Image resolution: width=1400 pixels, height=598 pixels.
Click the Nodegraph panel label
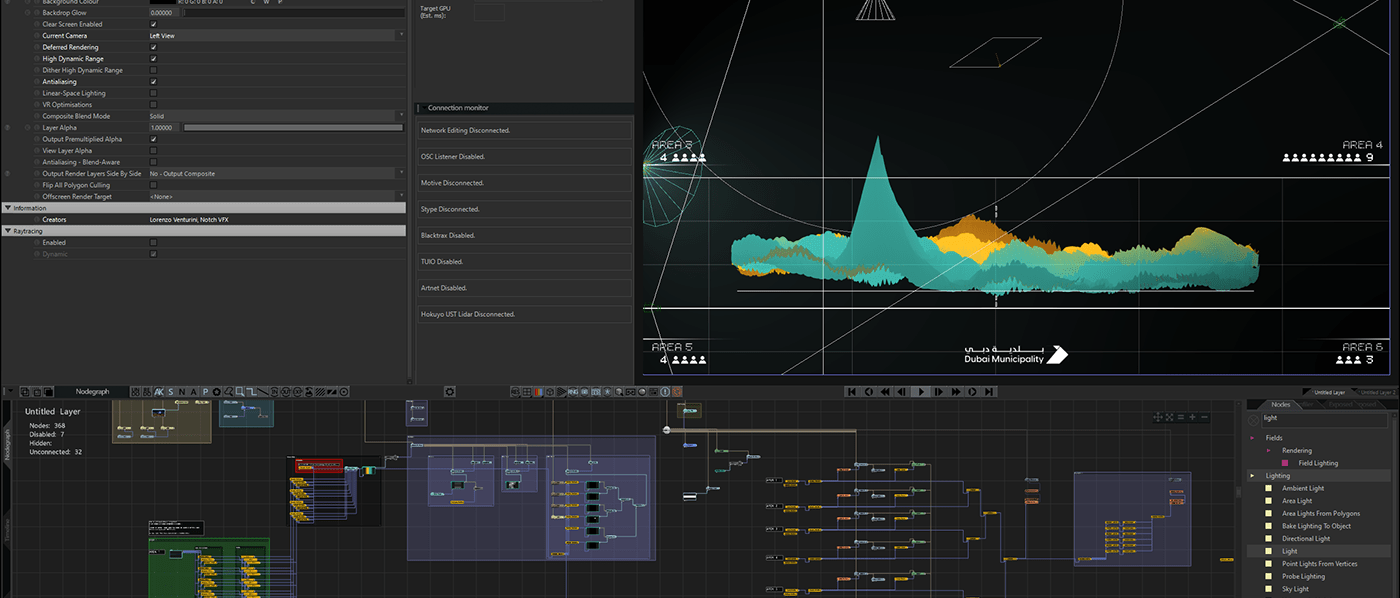[x=92, y=391]
